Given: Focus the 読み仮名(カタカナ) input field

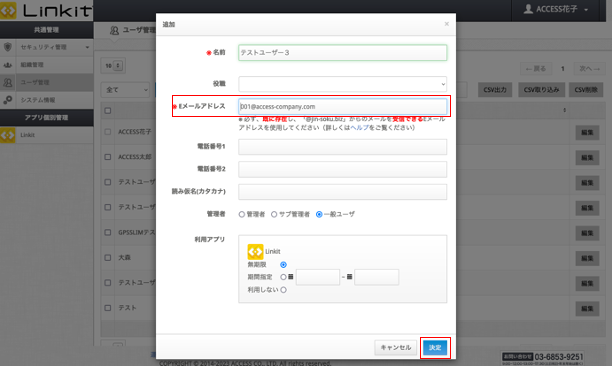Looking at the screenshot, I should [342, 192].
